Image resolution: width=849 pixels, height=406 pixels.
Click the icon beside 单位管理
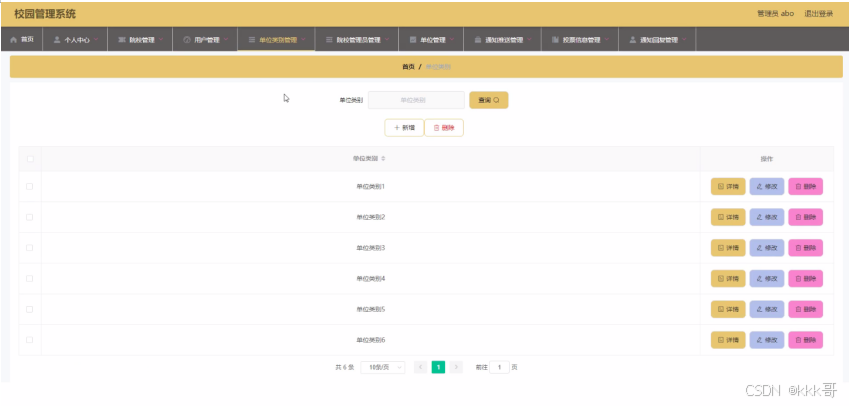pyautogui.click(x=413, y=40)
